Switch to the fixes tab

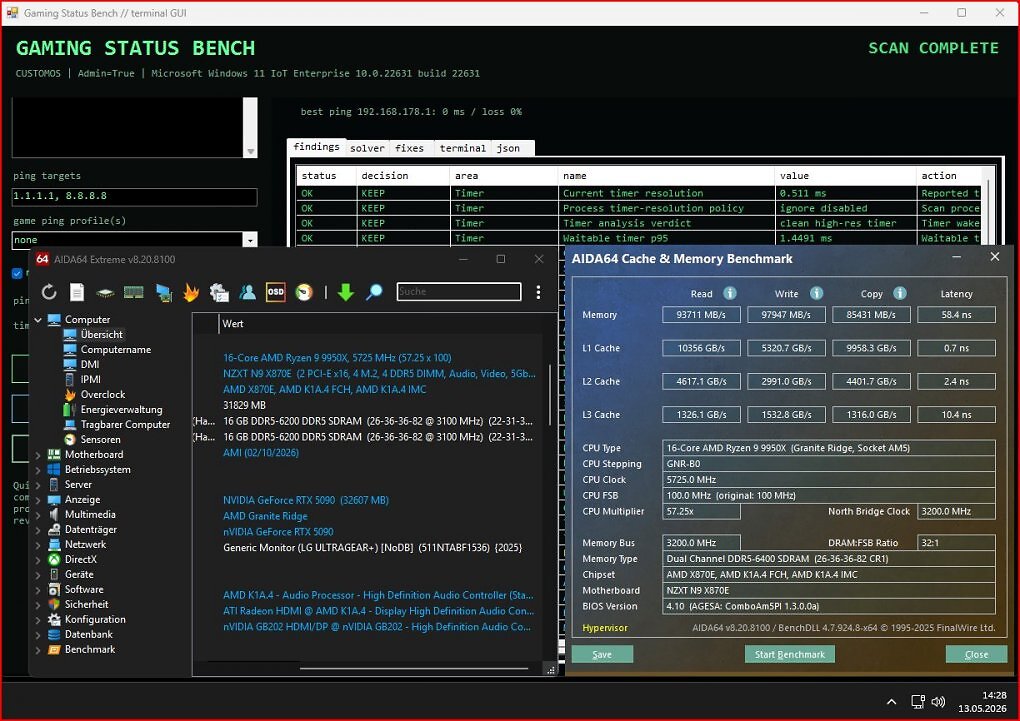point(409,148)
